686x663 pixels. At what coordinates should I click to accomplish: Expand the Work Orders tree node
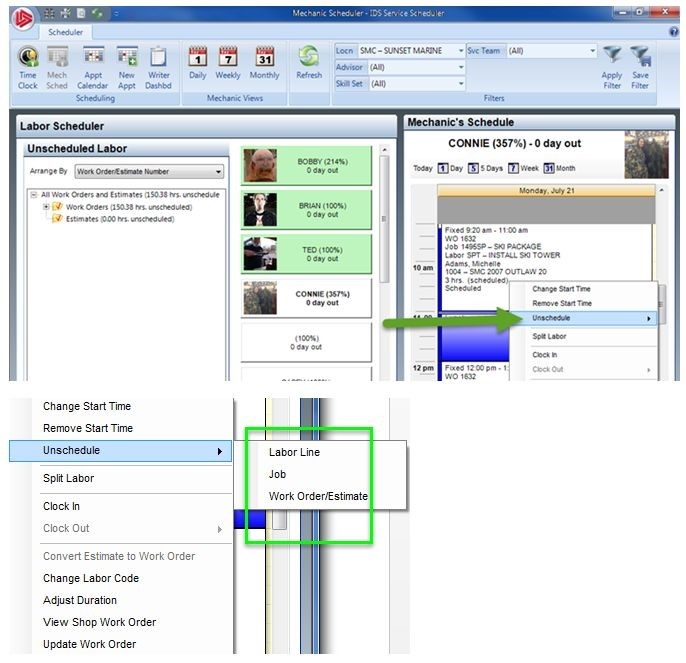tap(46, 207)
